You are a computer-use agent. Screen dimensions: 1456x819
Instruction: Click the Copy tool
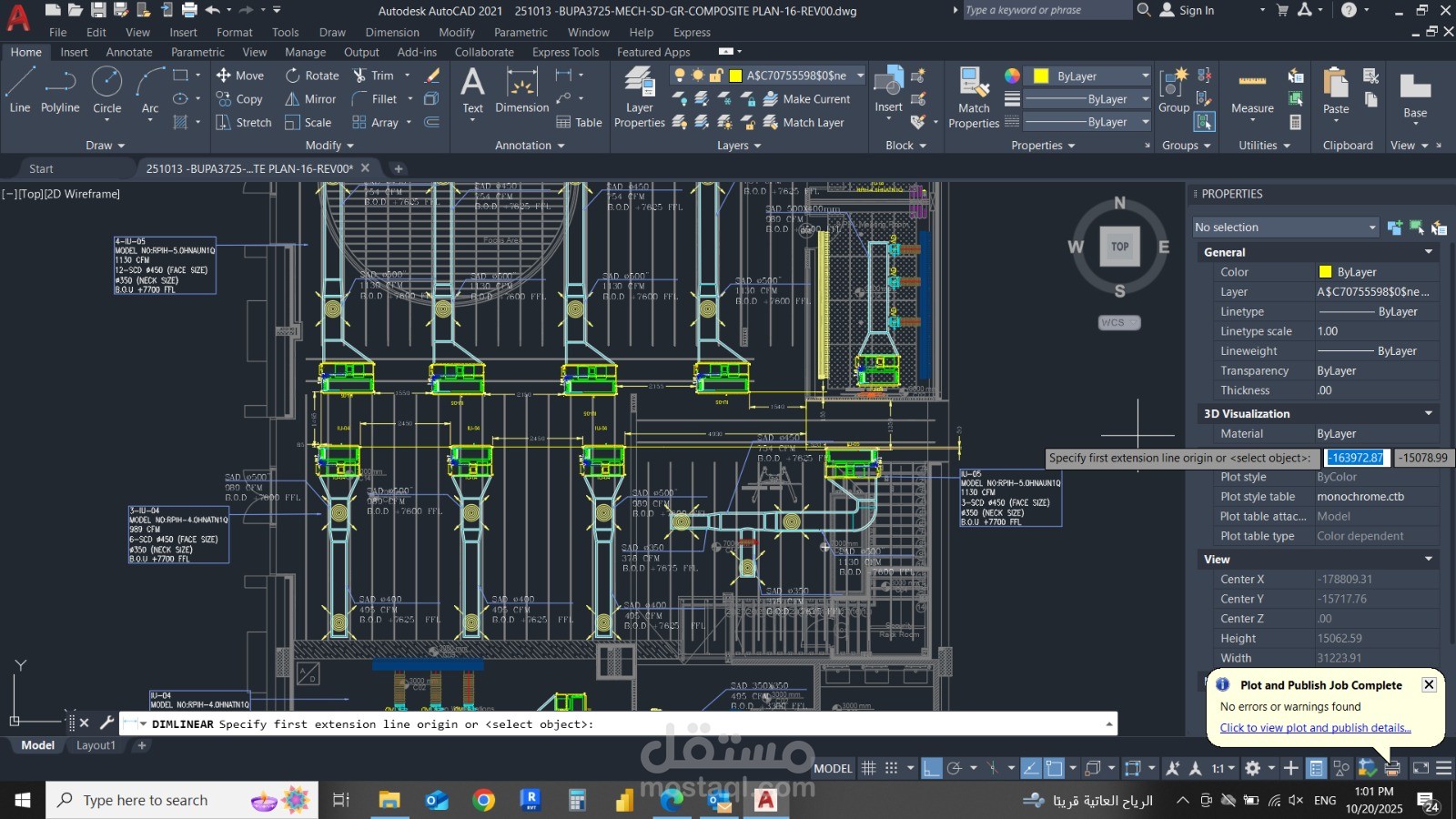click(x=240, y=99)
